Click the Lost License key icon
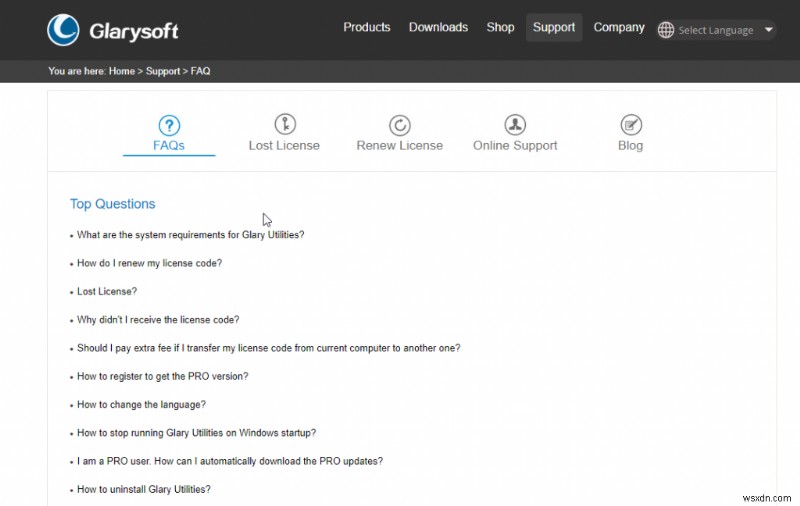This screenshot has height=506, width=800. pos(285,125)
